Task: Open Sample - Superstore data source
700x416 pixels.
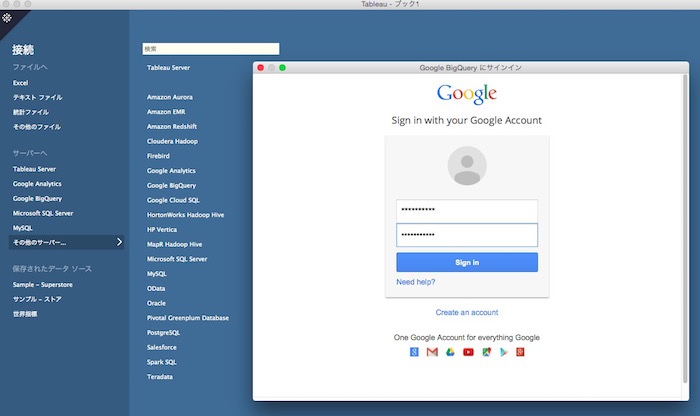Action: click(x=42, y=285)
